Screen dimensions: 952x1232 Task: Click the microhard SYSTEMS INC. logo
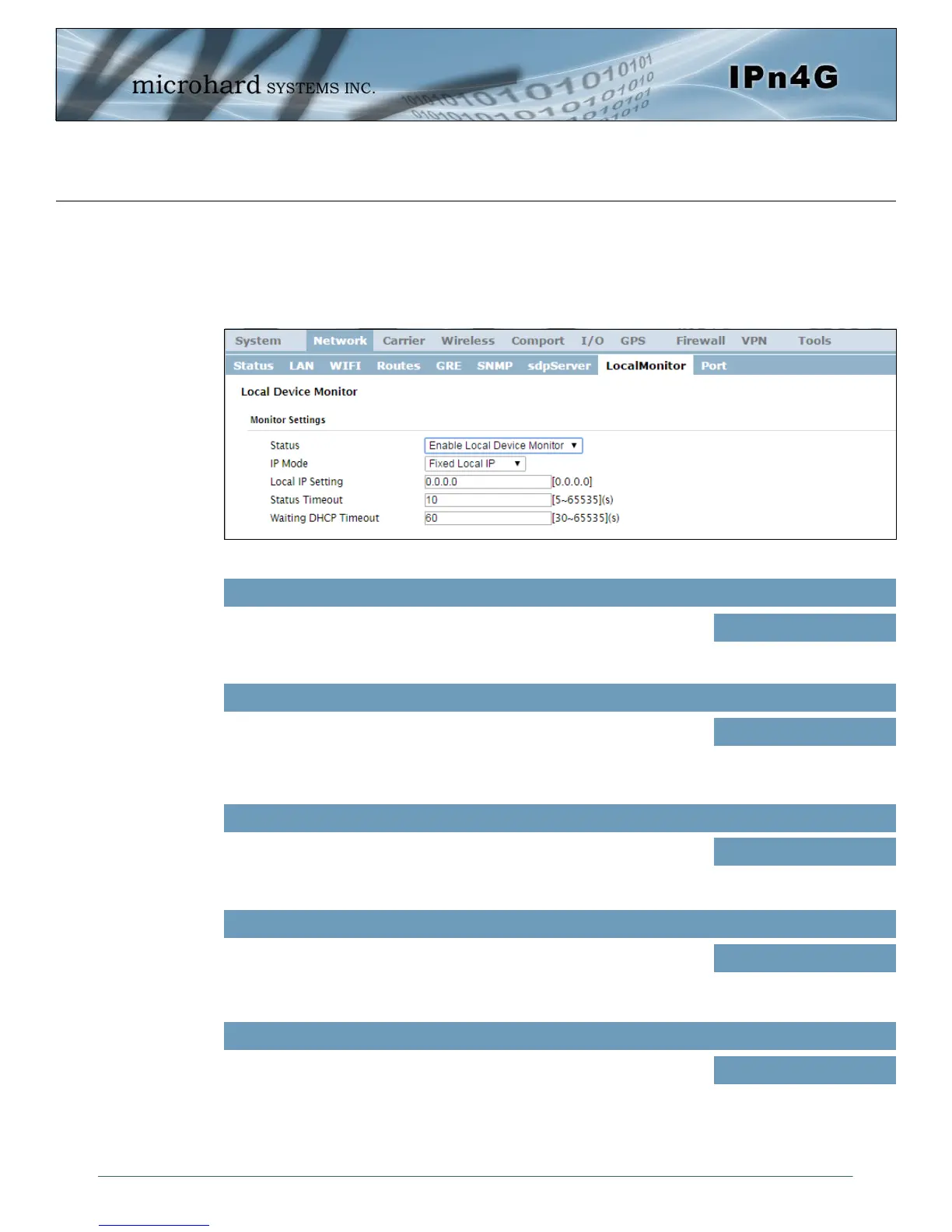(x=254, y=85)
